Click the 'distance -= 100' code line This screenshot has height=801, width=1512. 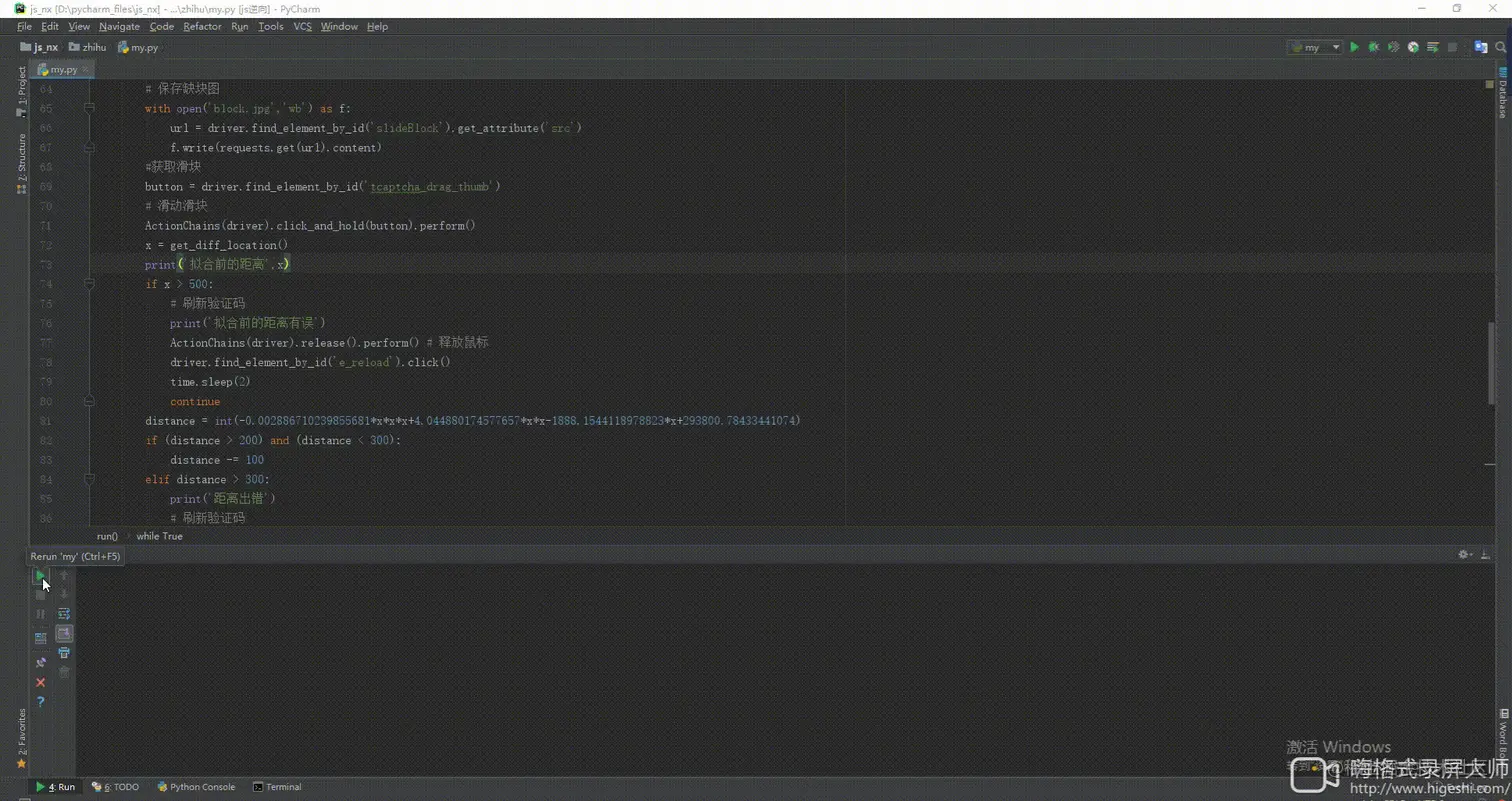point(217,460)
